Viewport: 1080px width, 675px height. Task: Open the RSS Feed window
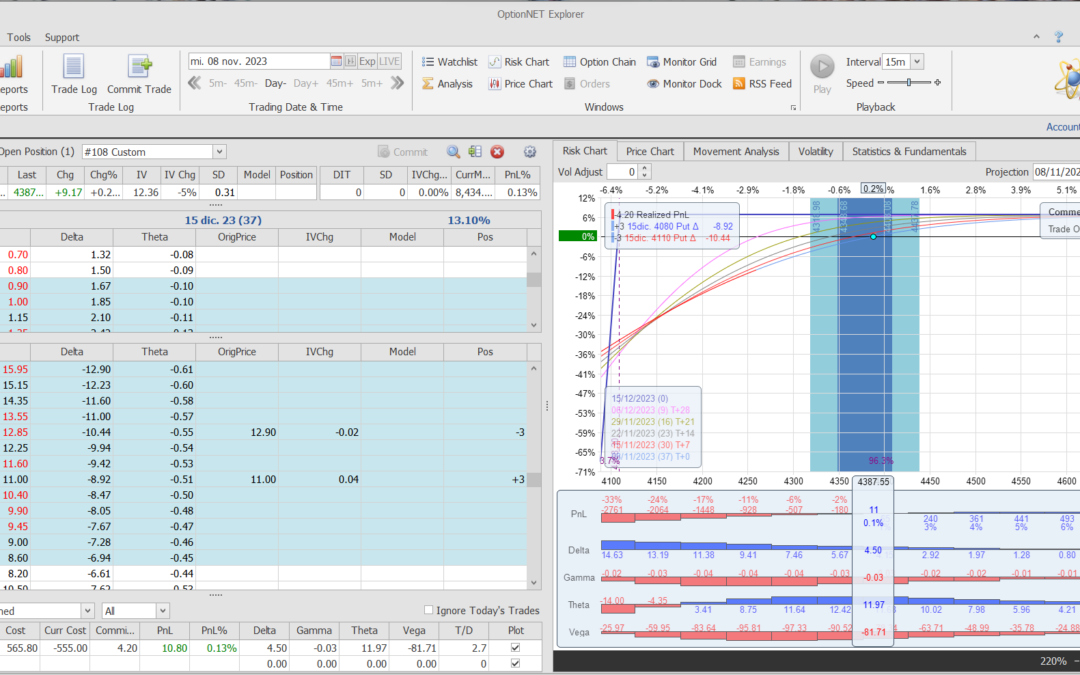tap(762, 84)
